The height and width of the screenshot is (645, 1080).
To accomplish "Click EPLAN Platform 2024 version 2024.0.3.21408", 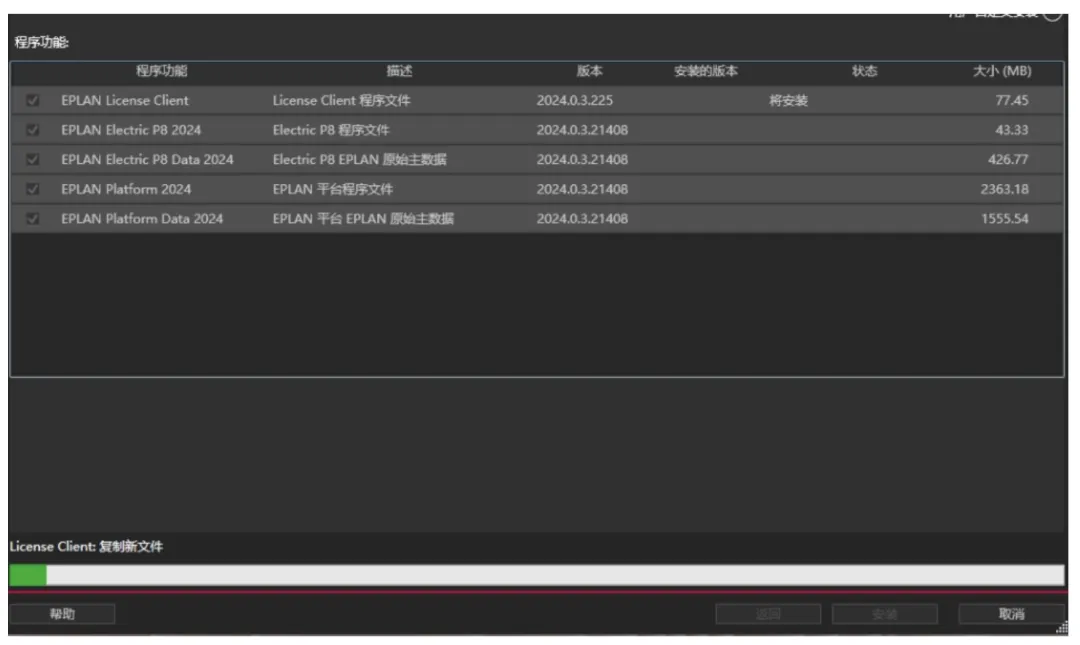I will click(x=582, y=190).
